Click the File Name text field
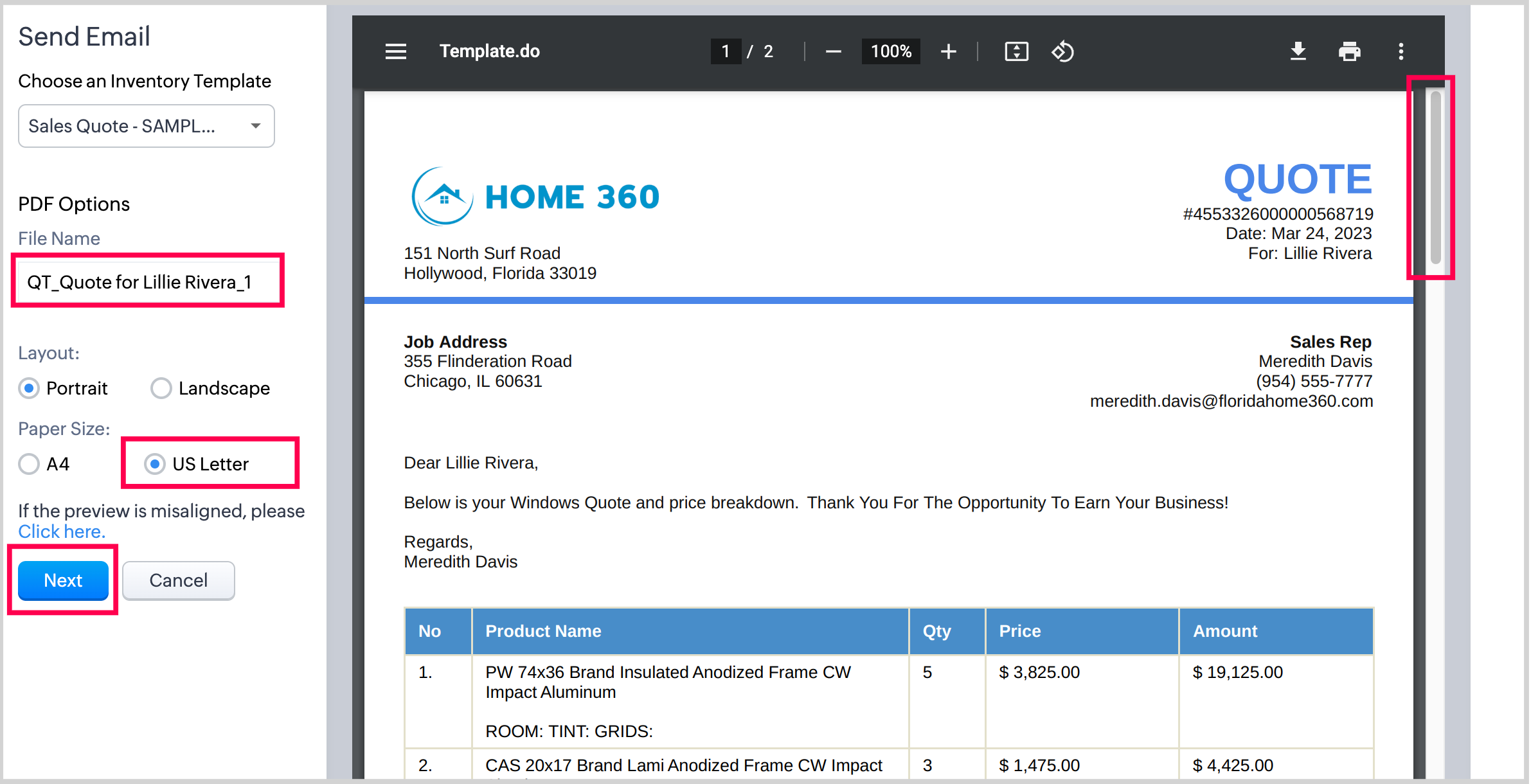This screenshot has height=784, width=1531. point(148,281)
